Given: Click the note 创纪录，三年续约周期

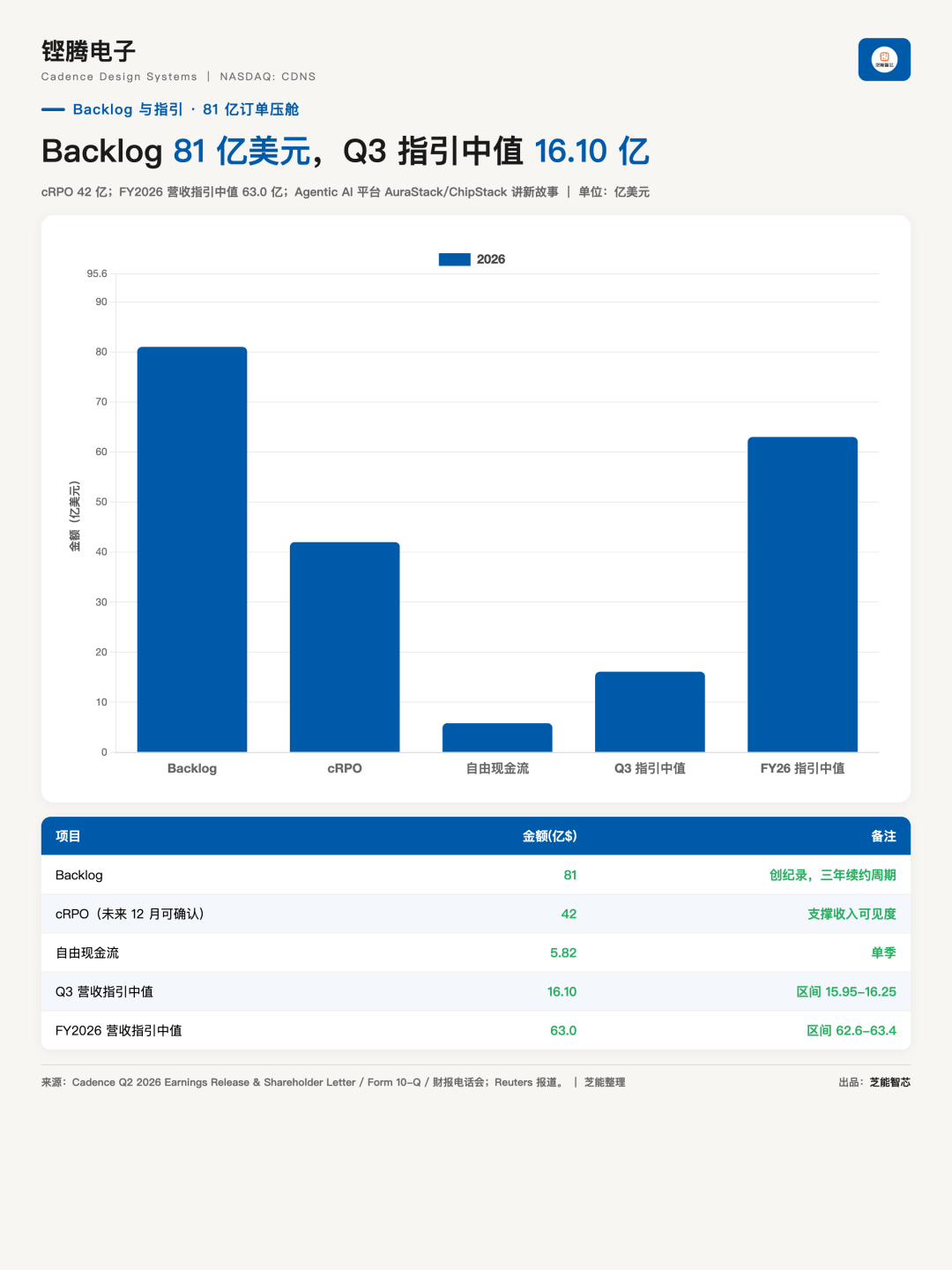Looking at the screenshot, I should [832, 875].
